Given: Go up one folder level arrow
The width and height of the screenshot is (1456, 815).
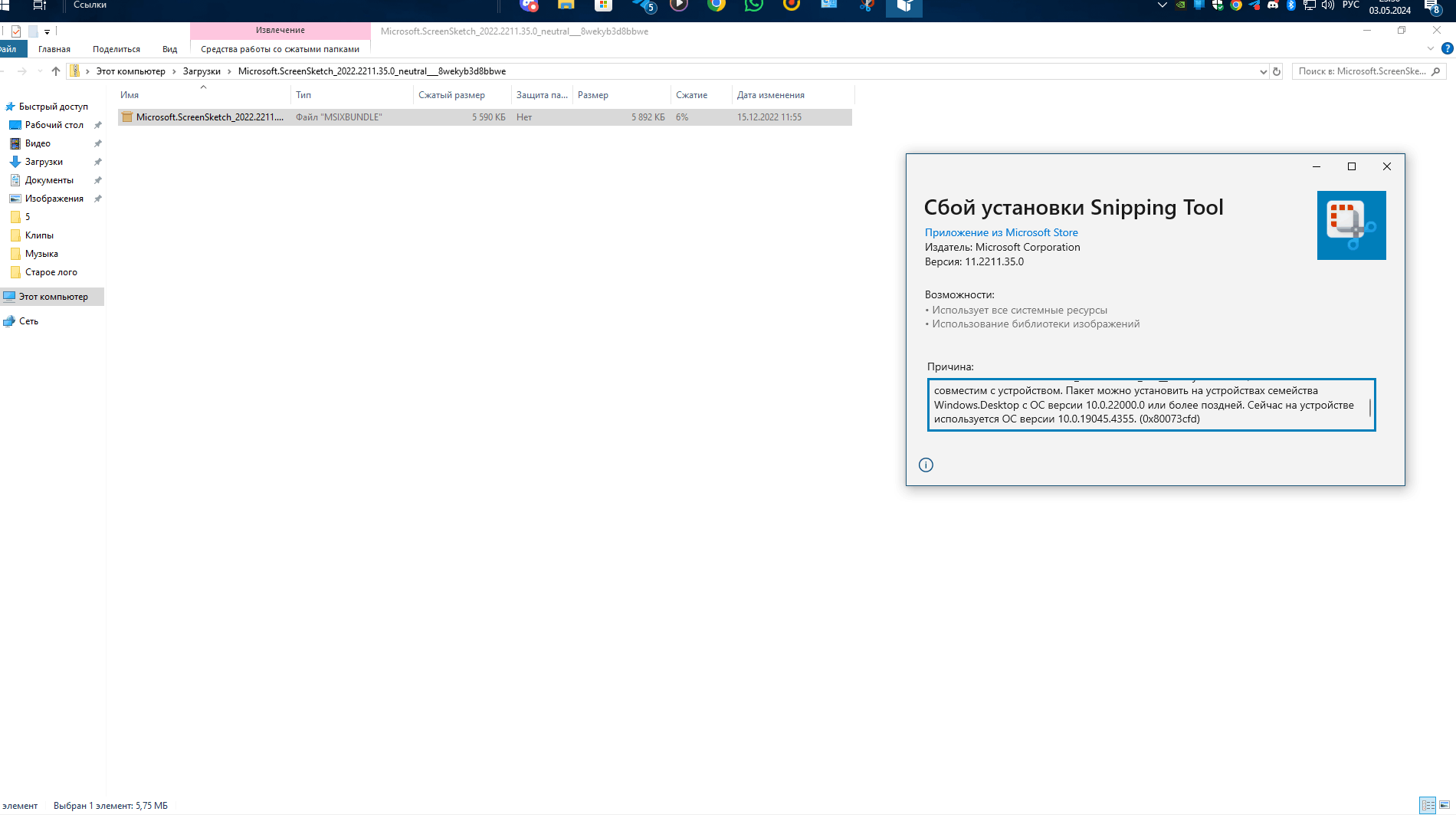Looking at the screenshot, I should (56, 71).
